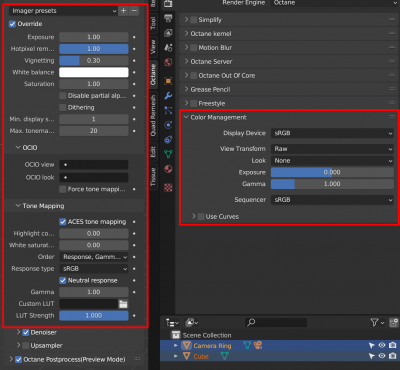Screen dimensions: 400x370
Task: Click the Custom LUT folder browse icon
Action: [x=123, y=304]
